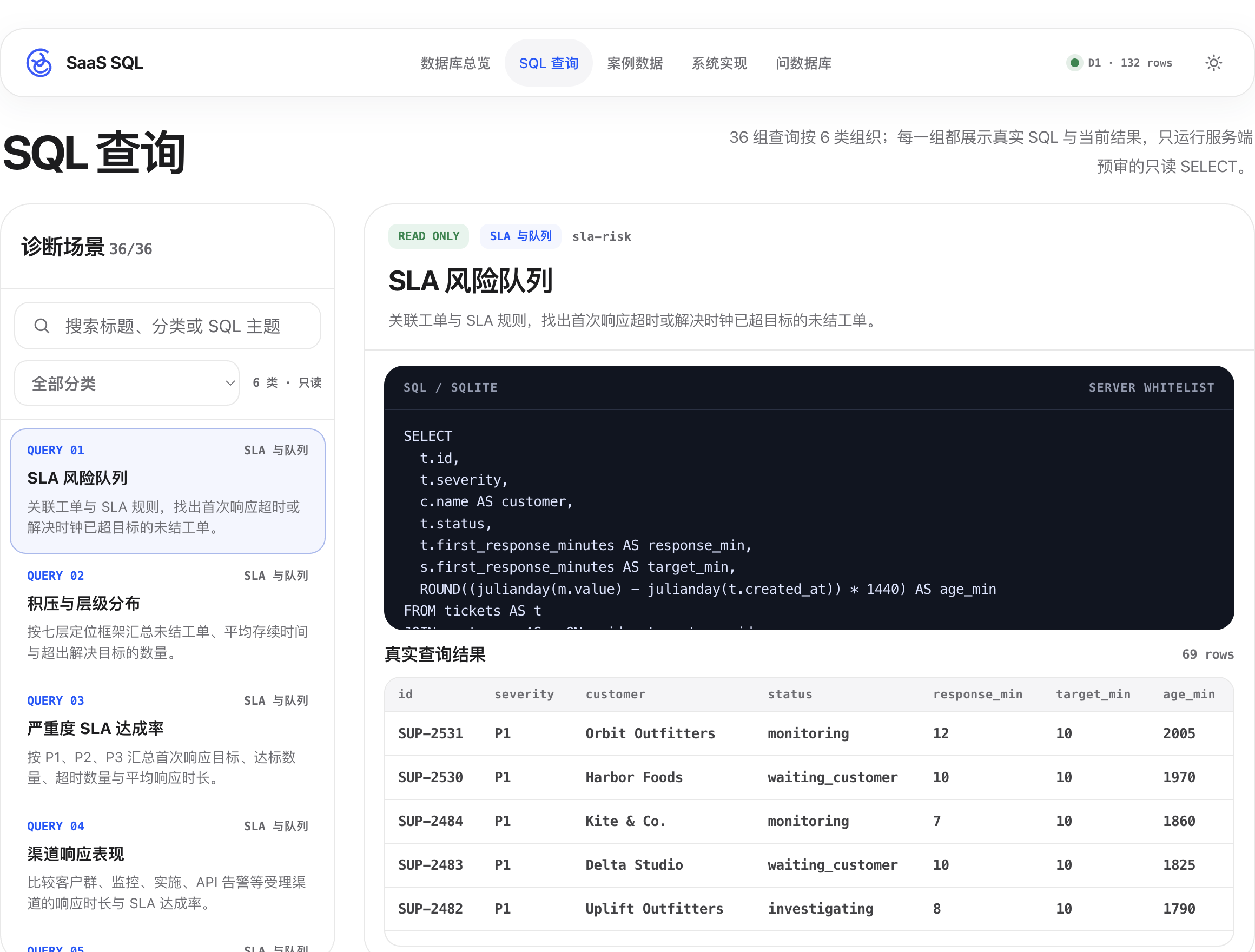Click the 69 rows result count
The image size is (1255, 952).
tap(1207, 654)
